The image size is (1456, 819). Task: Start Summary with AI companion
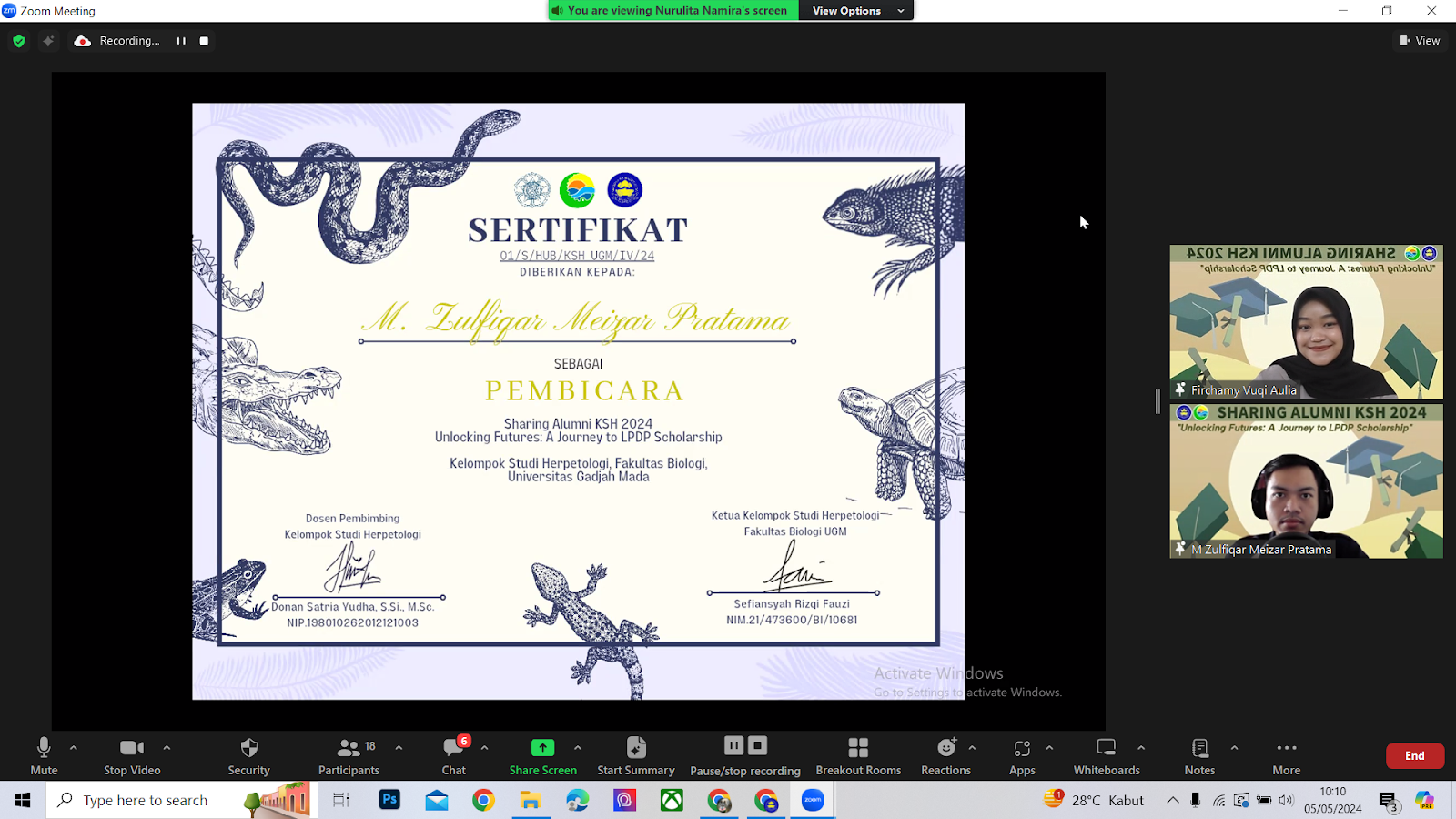click(636, 756)
